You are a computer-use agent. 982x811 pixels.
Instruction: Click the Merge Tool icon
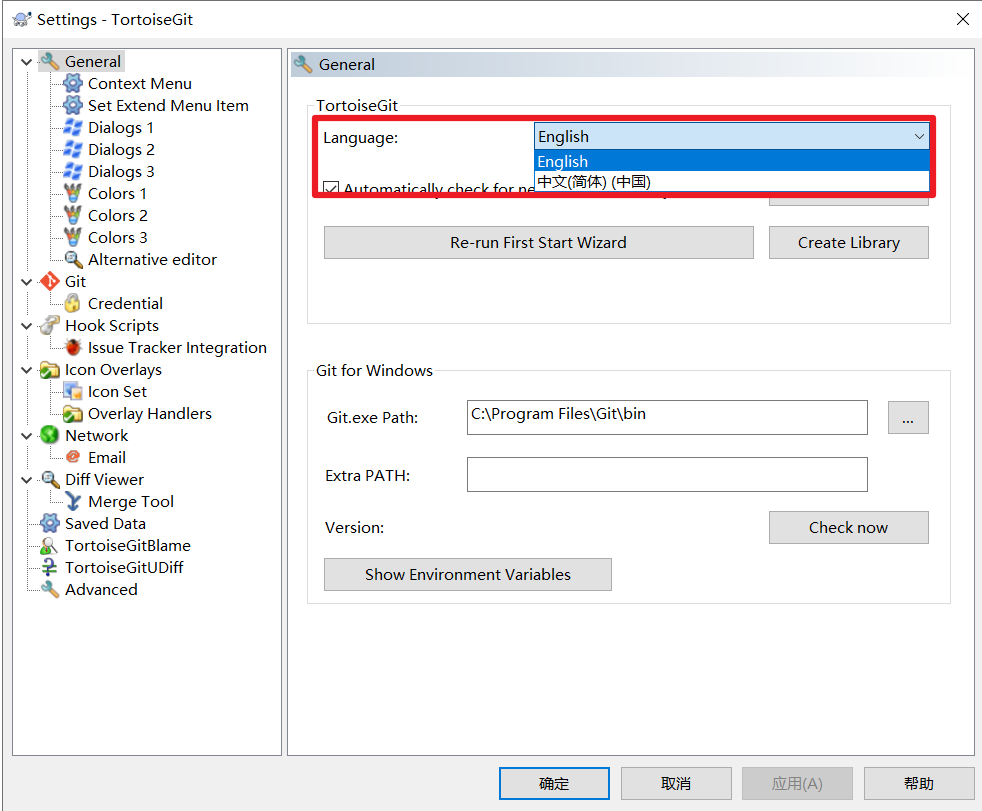pos(73,501)
